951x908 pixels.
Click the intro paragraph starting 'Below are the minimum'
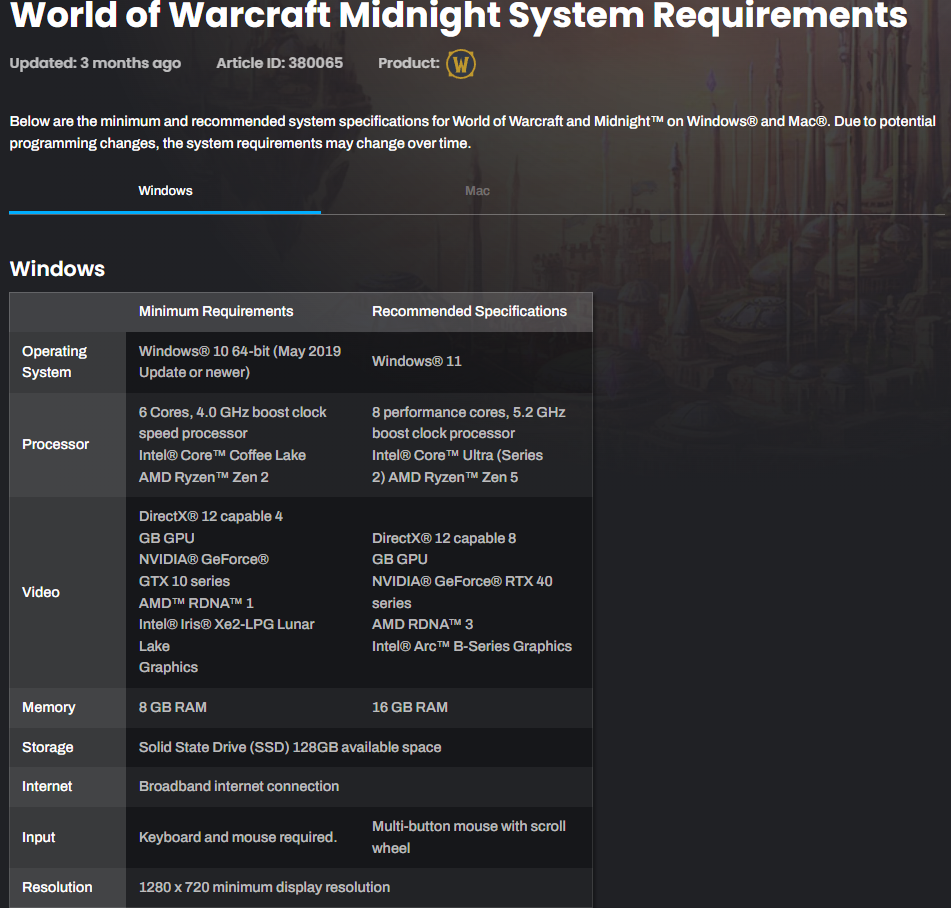coord(472,132)
